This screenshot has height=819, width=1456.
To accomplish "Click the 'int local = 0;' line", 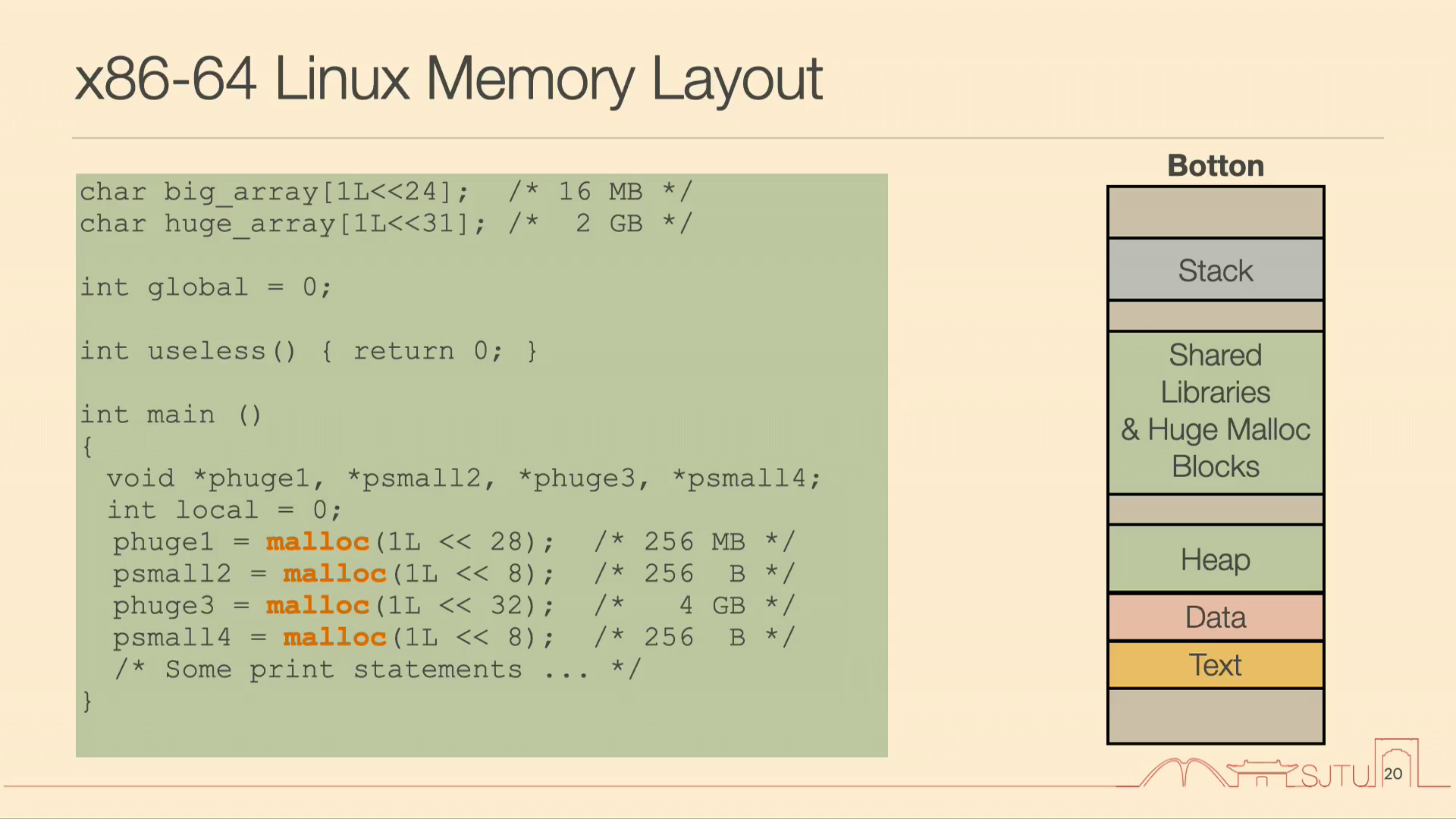I will (x=224, y=510).
